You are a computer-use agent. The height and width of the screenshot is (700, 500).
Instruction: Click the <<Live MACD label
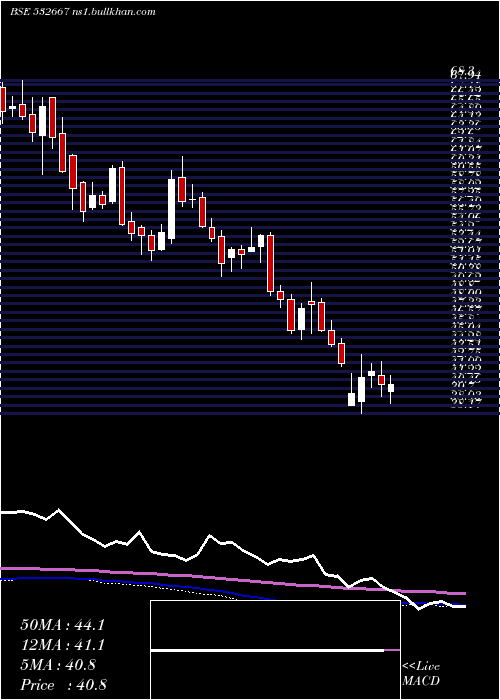pos(421,674)
